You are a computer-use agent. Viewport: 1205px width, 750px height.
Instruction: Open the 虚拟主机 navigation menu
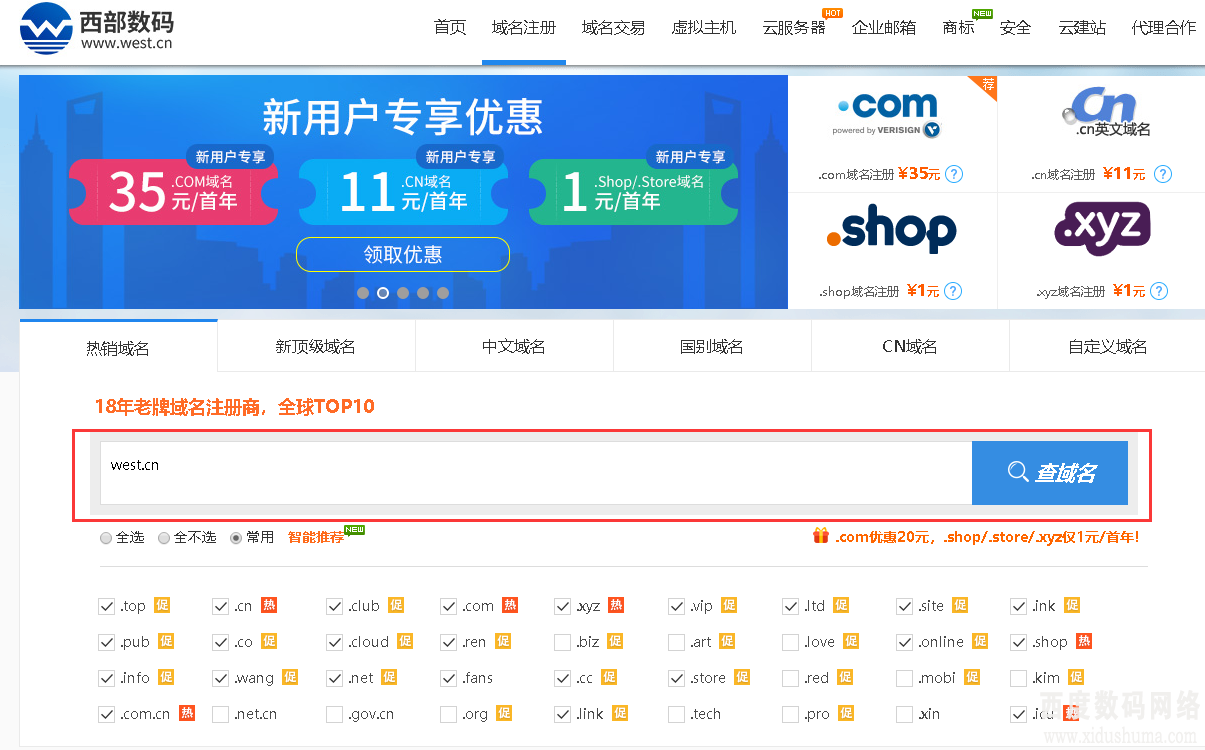[703, 28]
